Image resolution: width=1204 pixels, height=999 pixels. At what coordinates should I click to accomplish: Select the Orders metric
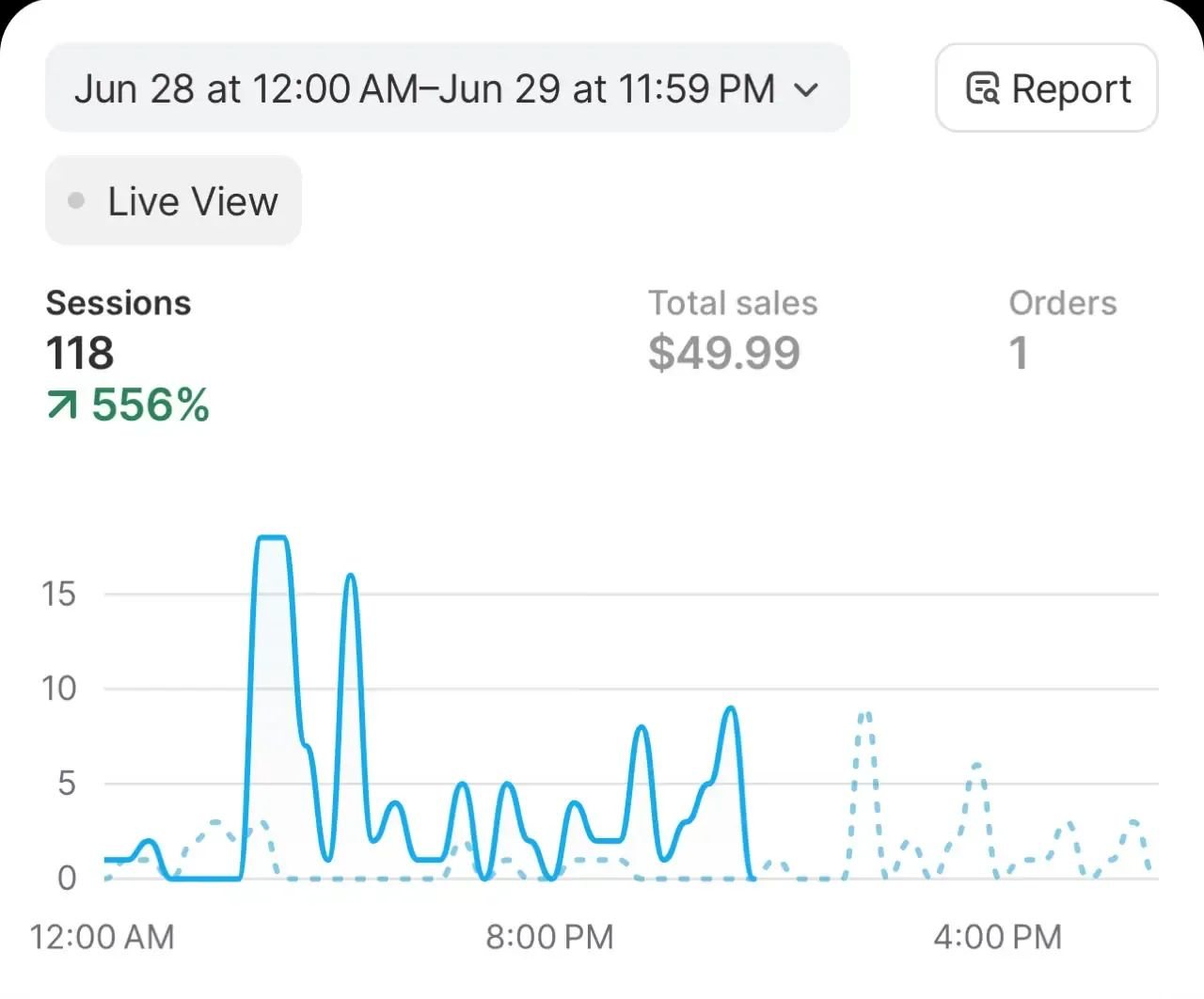(1063, 303)
